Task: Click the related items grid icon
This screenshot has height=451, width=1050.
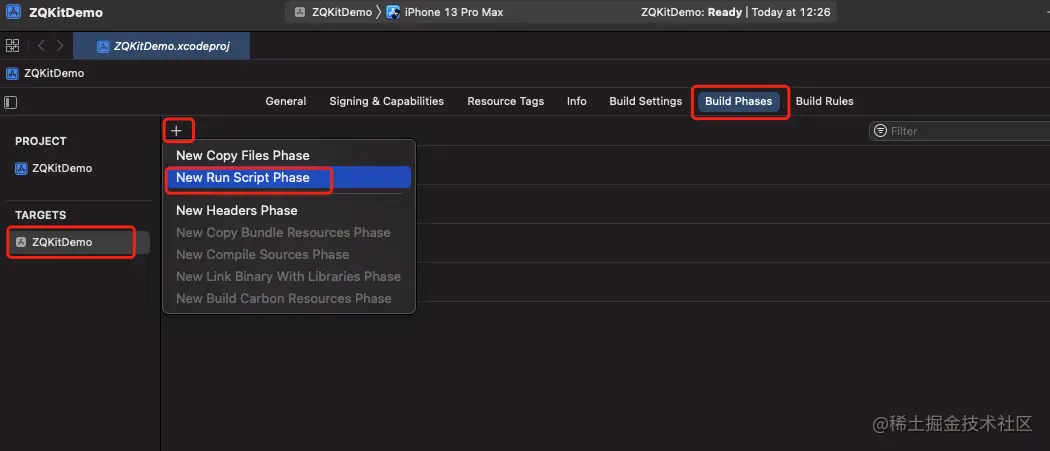Action: click(x=12, y=46)
